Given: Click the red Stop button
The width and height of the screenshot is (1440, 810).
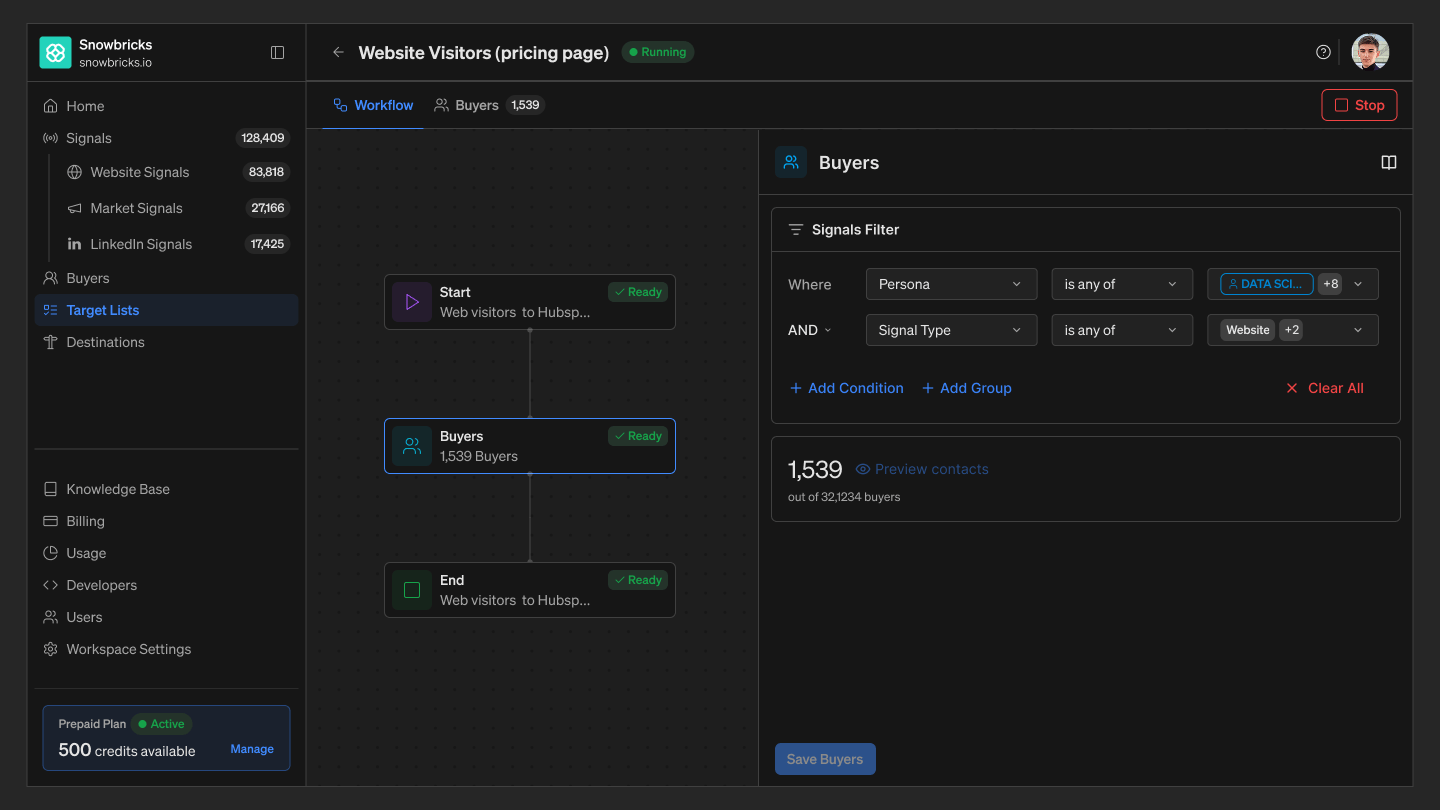Looking at the screenshot, I should click(1359, 105).
